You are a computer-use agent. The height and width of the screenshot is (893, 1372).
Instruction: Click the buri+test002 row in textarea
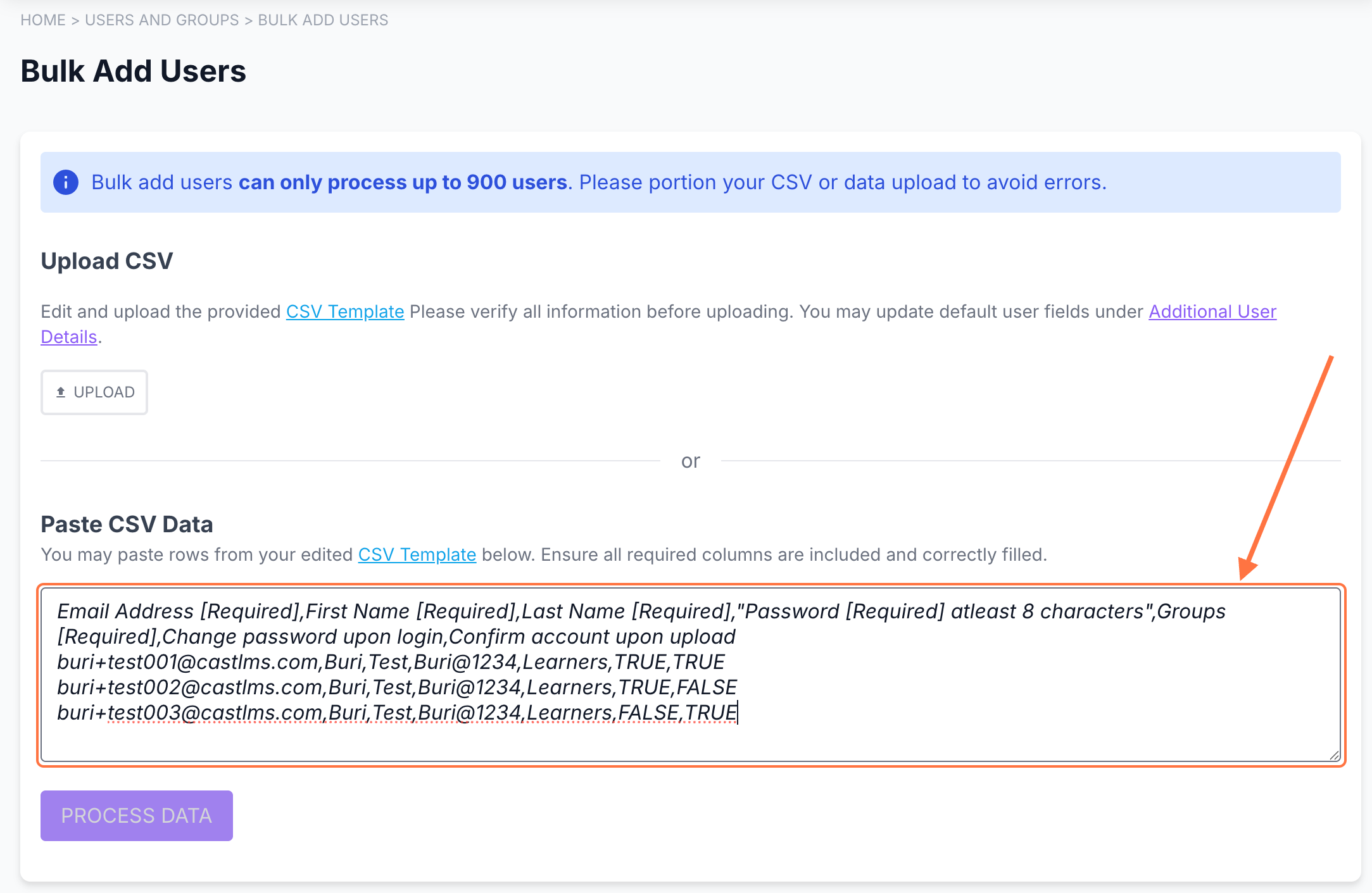coord(397,688)
